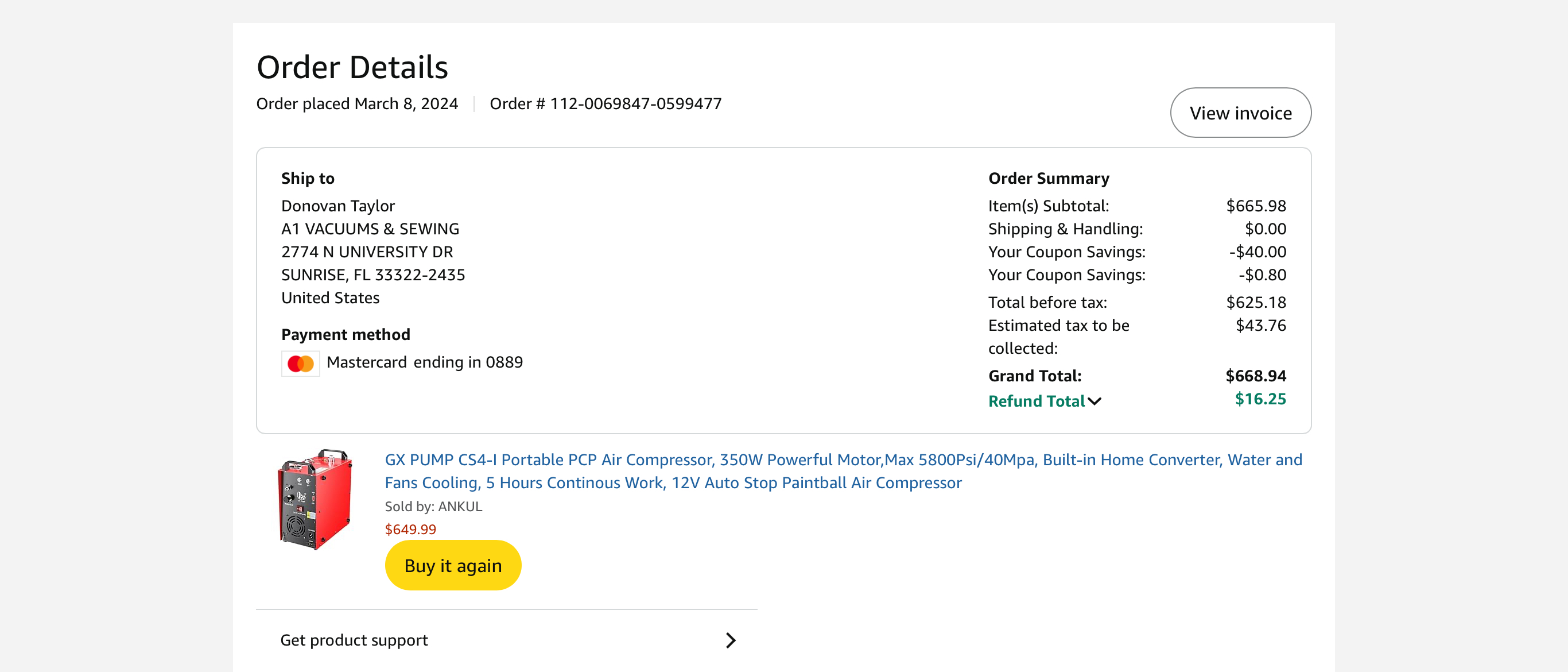Click the $649.99 item price
This screenshot has width=1568, height=672.
(x=410, y=529)
